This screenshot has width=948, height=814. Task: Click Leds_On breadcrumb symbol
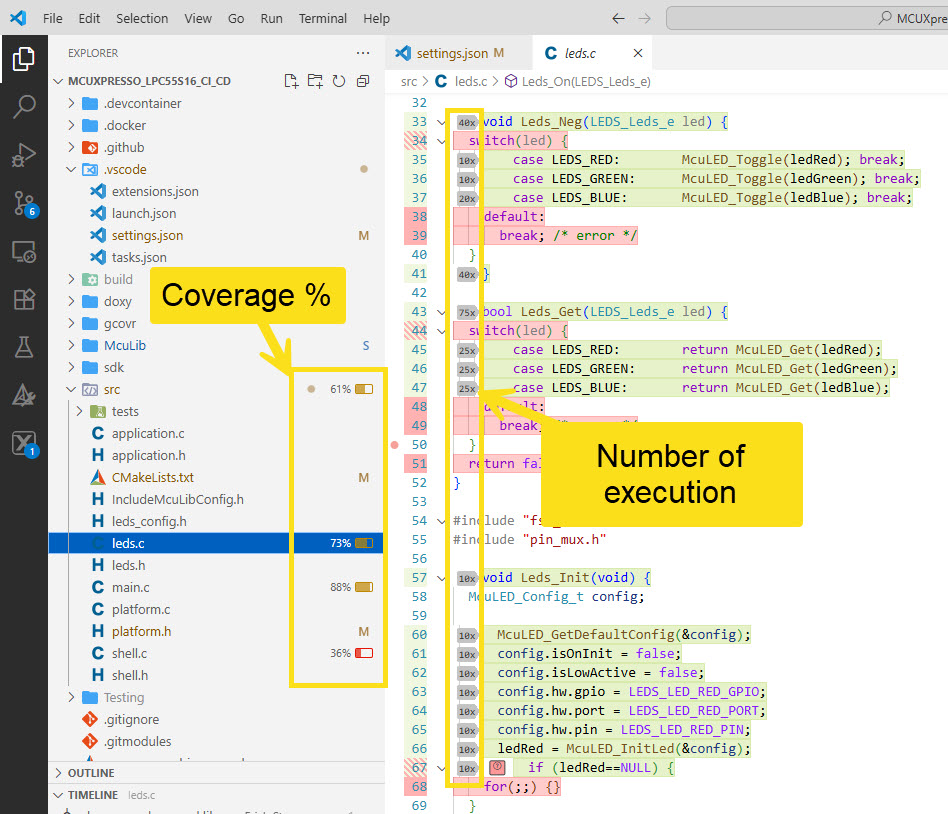585,81
